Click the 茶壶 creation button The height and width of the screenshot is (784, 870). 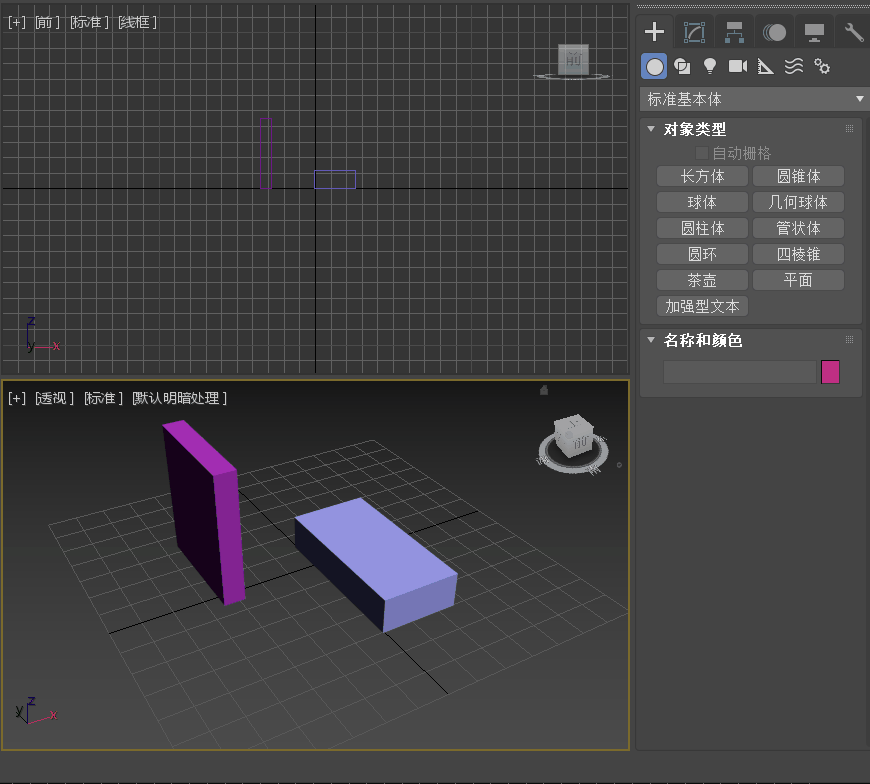(x=701, y=280)
